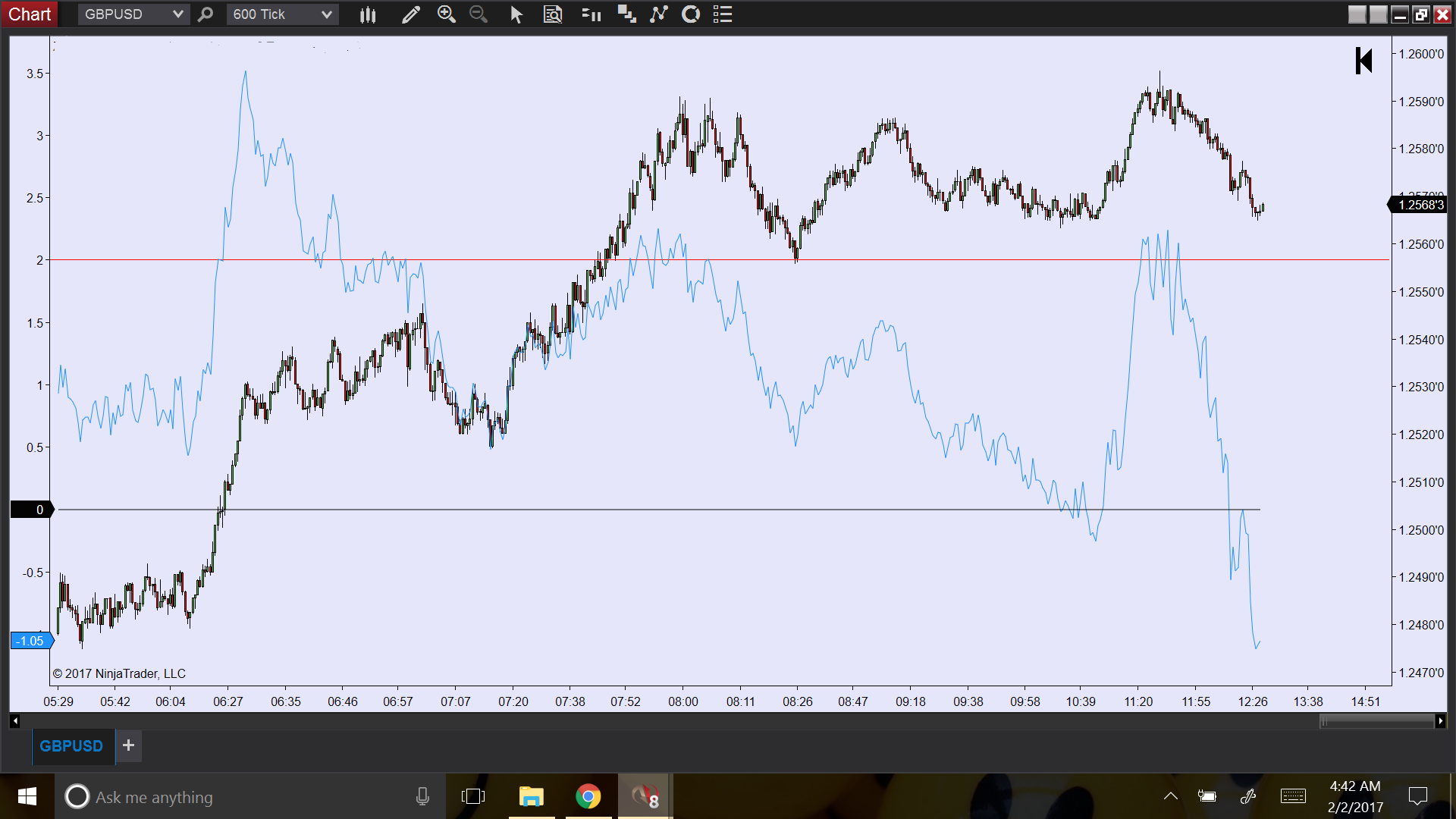Viewport: 1456px width, 819px height.
Task: Open the bar chart style icon
Action: pos(368,14)
